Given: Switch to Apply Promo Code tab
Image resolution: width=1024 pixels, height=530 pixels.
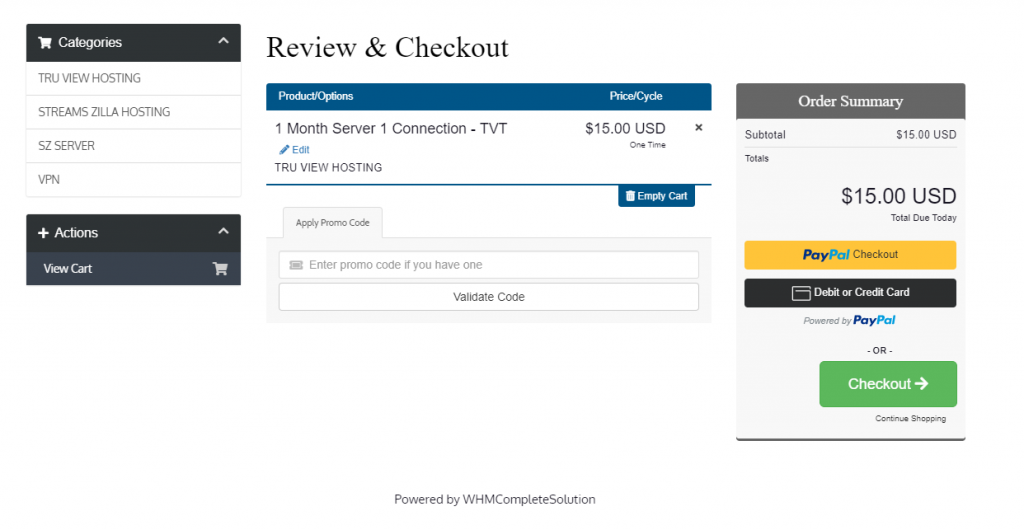Looking at the screenshot, I should [x=332, y=223].
